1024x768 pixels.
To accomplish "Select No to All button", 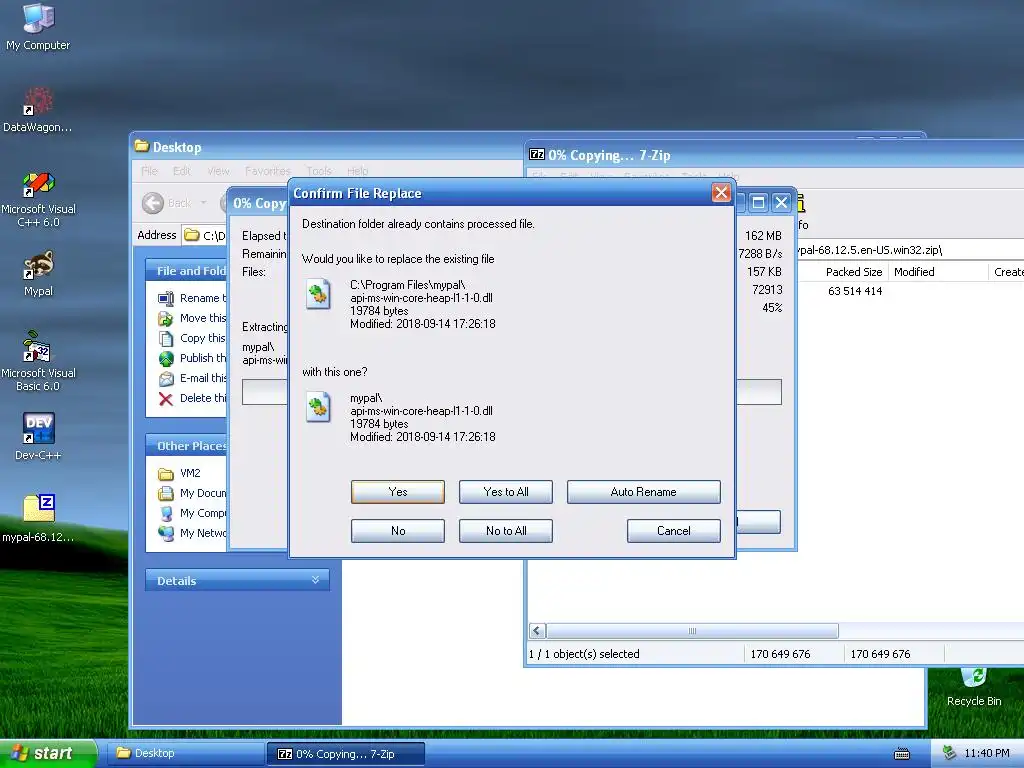I will click(x=505, y=531).
